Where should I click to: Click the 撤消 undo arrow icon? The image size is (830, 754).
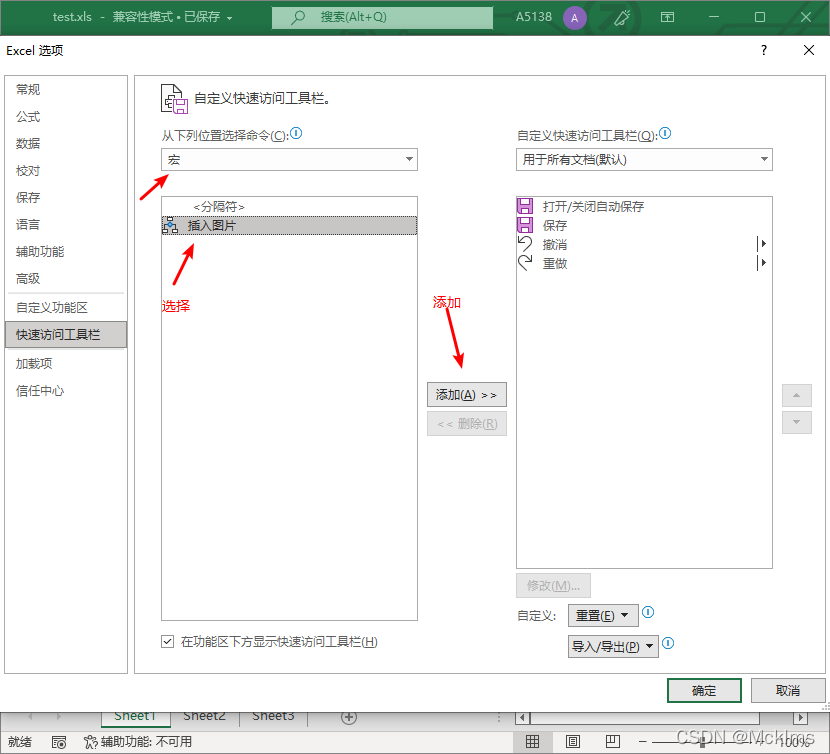point(525,244)
